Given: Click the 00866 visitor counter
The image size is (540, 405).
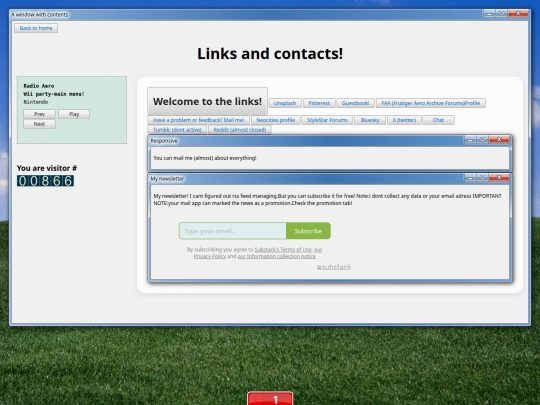Looking at the screenshot, I should 45,181.
